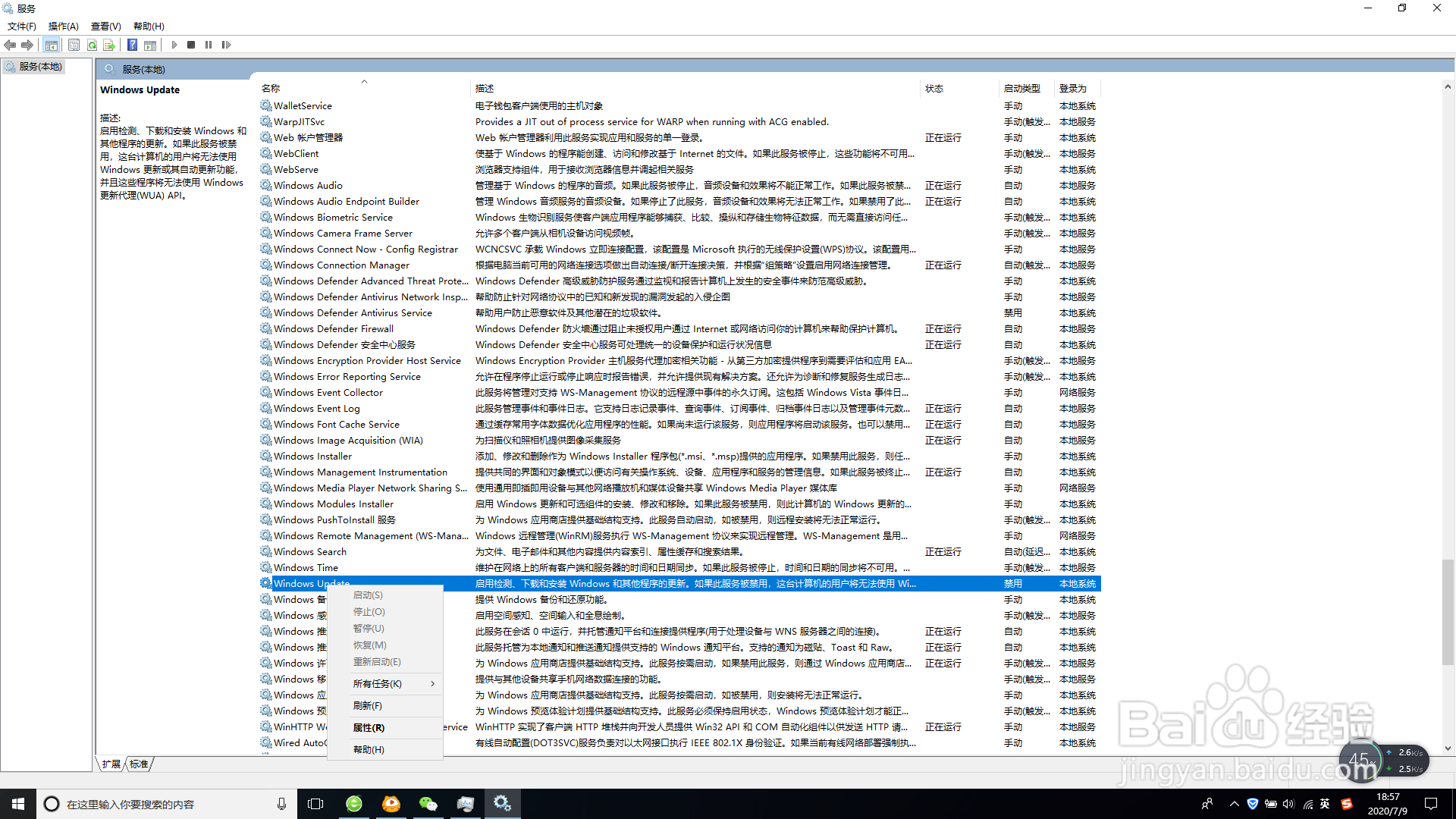The height and width of the screenshot is (819, 1456).
Task: Click the Restart Service toolbar icon
Action: [226, 45]
